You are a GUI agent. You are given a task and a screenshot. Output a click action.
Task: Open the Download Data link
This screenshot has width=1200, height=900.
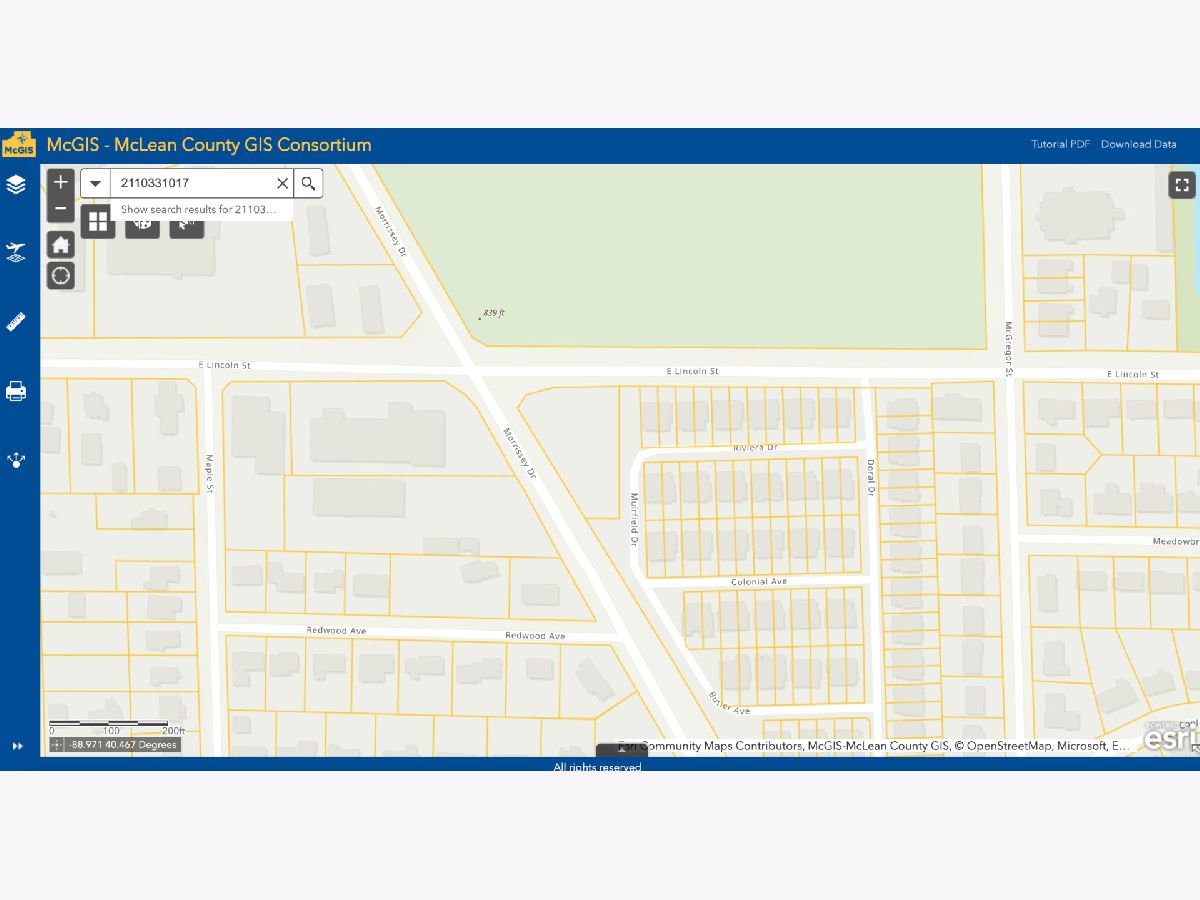tap(1138, 144)
